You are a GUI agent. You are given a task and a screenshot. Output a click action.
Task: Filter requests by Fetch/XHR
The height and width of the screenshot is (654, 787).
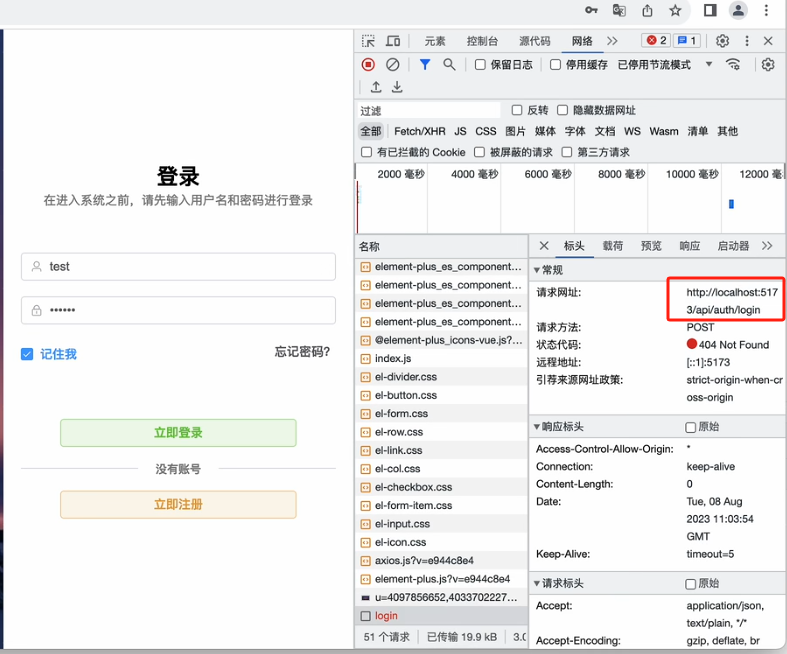coord(420,131)
